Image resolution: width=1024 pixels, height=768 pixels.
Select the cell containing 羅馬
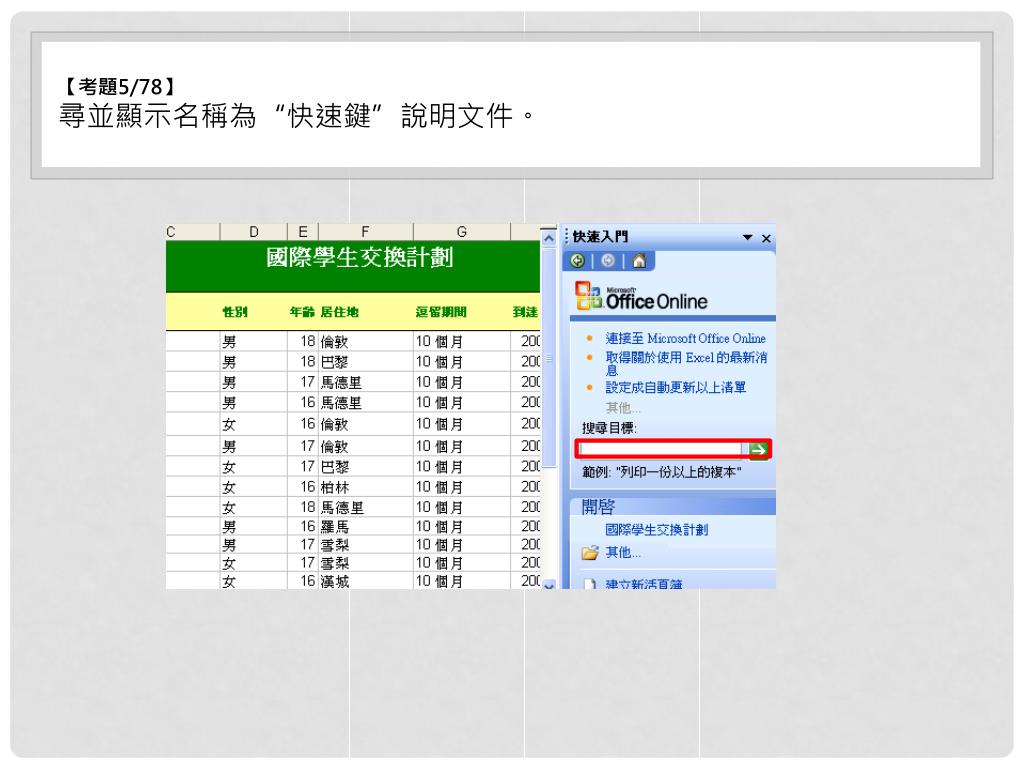click(x=366, y=526)
